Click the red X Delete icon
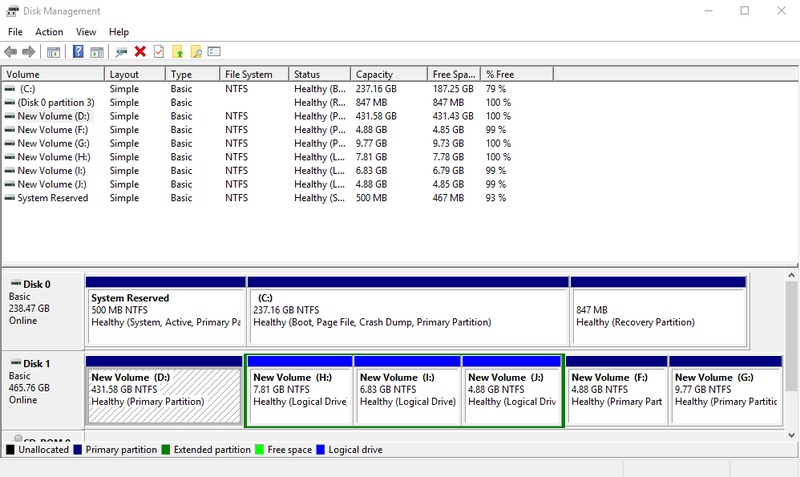 pos(140,51)
